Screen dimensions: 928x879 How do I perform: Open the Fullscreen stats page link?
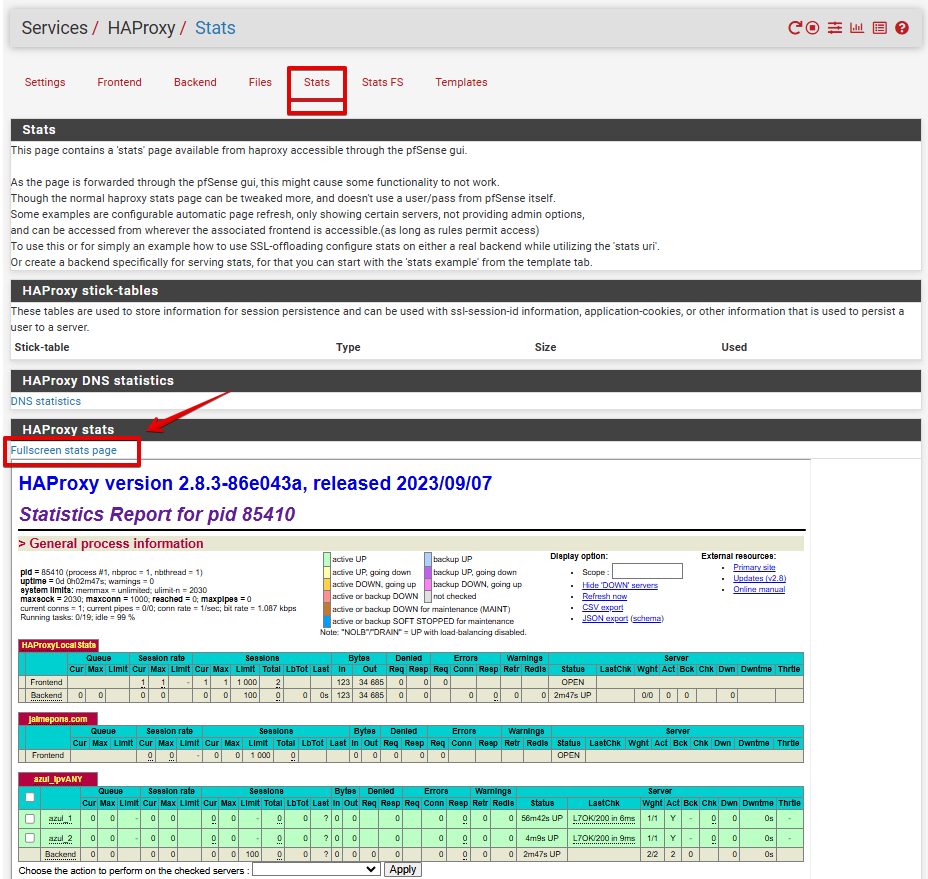click(x=64, y=450)
